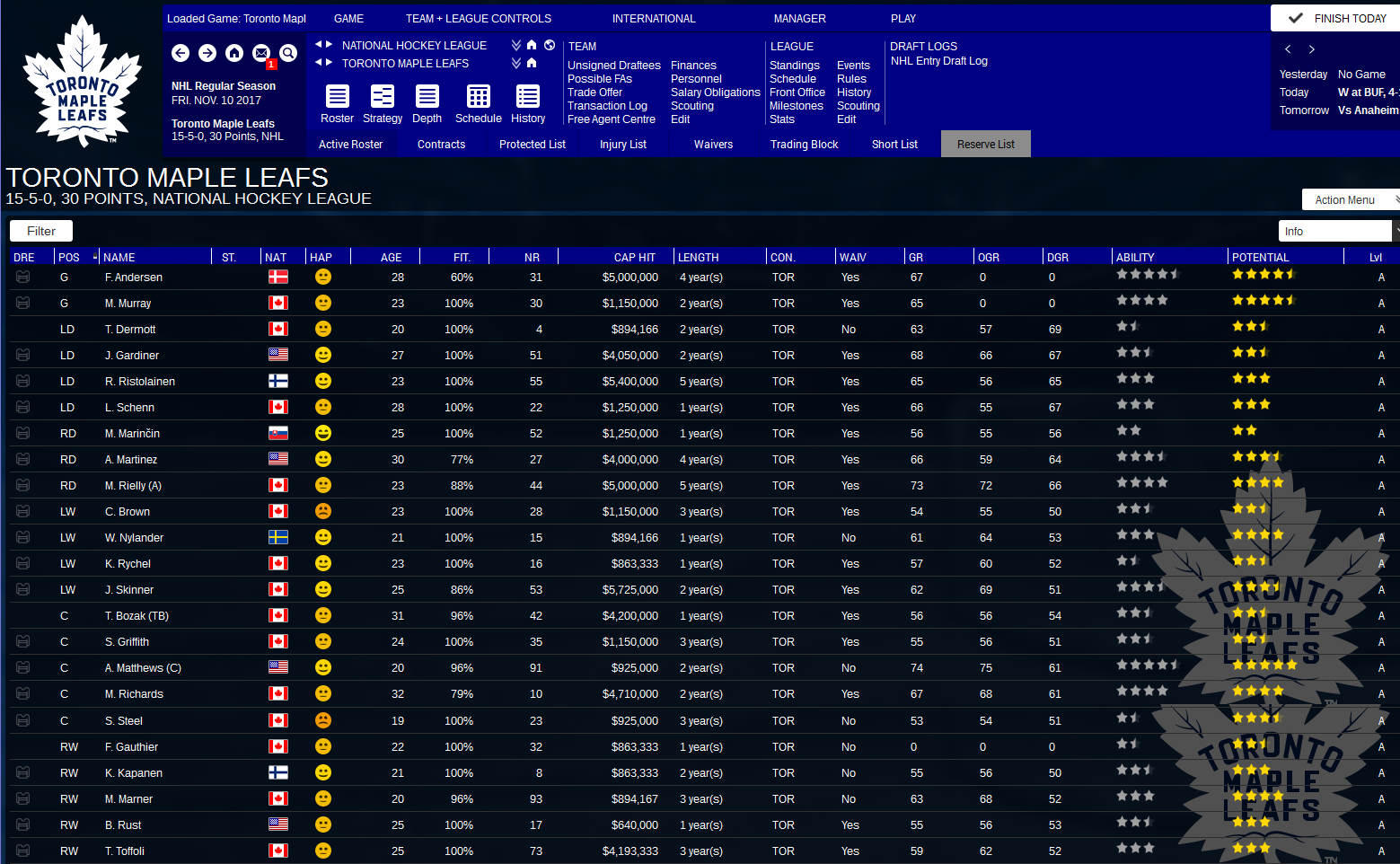Screen dimensions: 1400x864
Task: Click W. Nylander's Sweden flag icon
Action: pyautogui.click(x=278, y=537)
